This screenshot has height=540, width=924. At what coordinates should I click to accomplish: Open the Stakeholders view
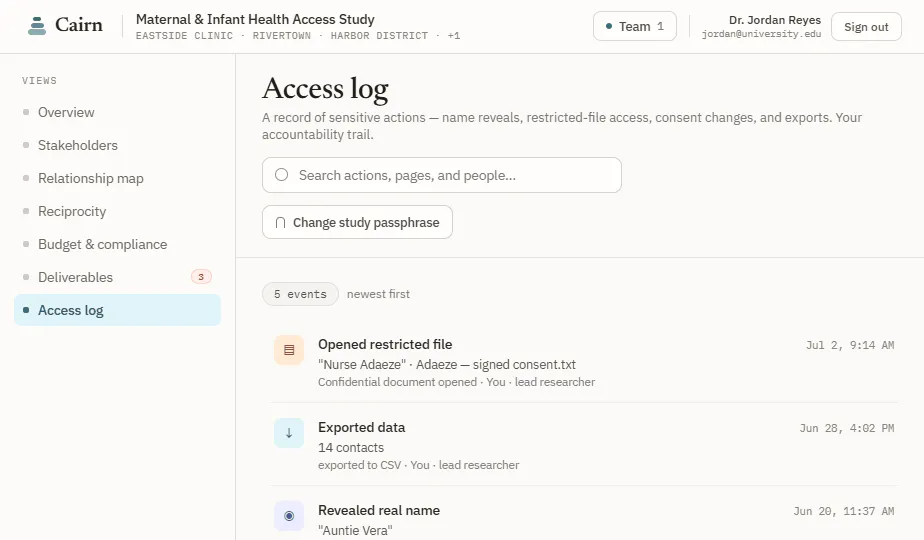point(117,145)
